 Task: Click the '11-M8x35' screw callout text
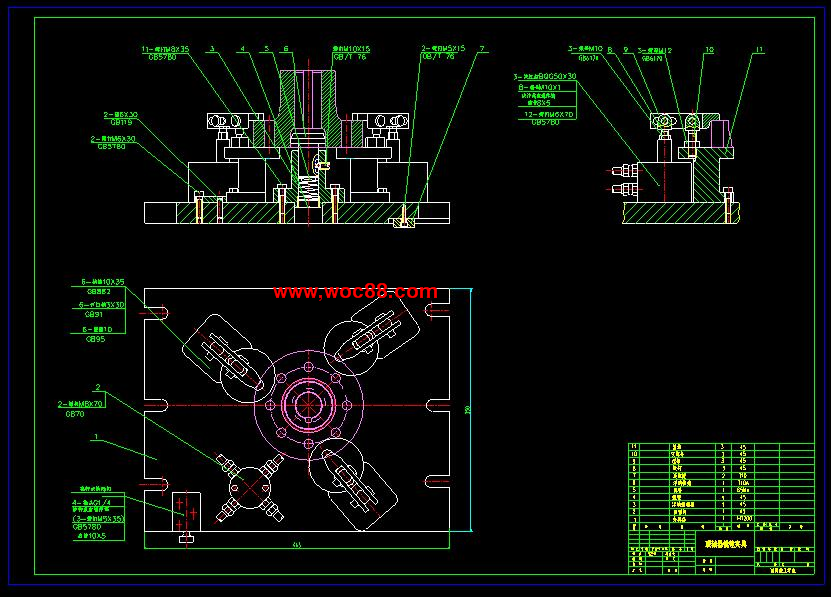click(165, 49)
